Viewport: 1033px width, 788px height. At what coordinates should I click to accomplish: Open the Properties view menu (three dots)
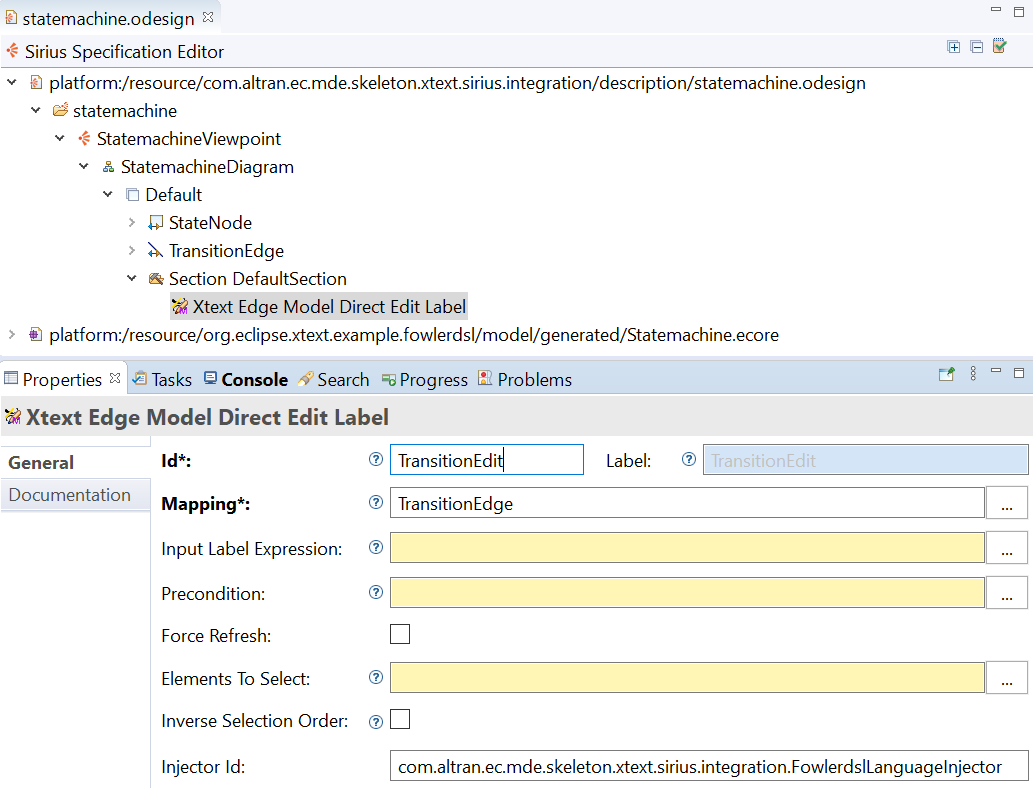(973, 374)
